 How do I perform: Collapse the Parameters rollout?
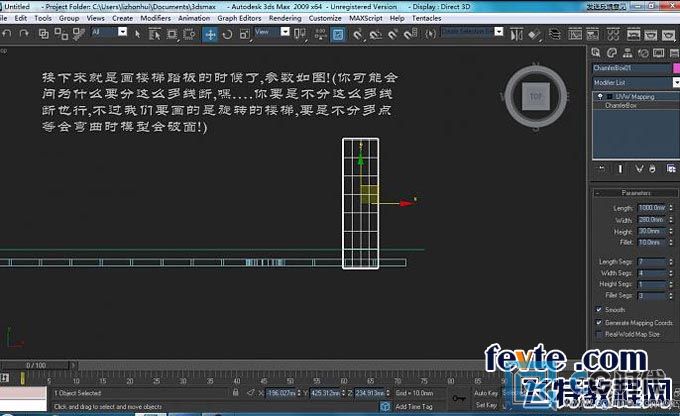coord(635,193)
